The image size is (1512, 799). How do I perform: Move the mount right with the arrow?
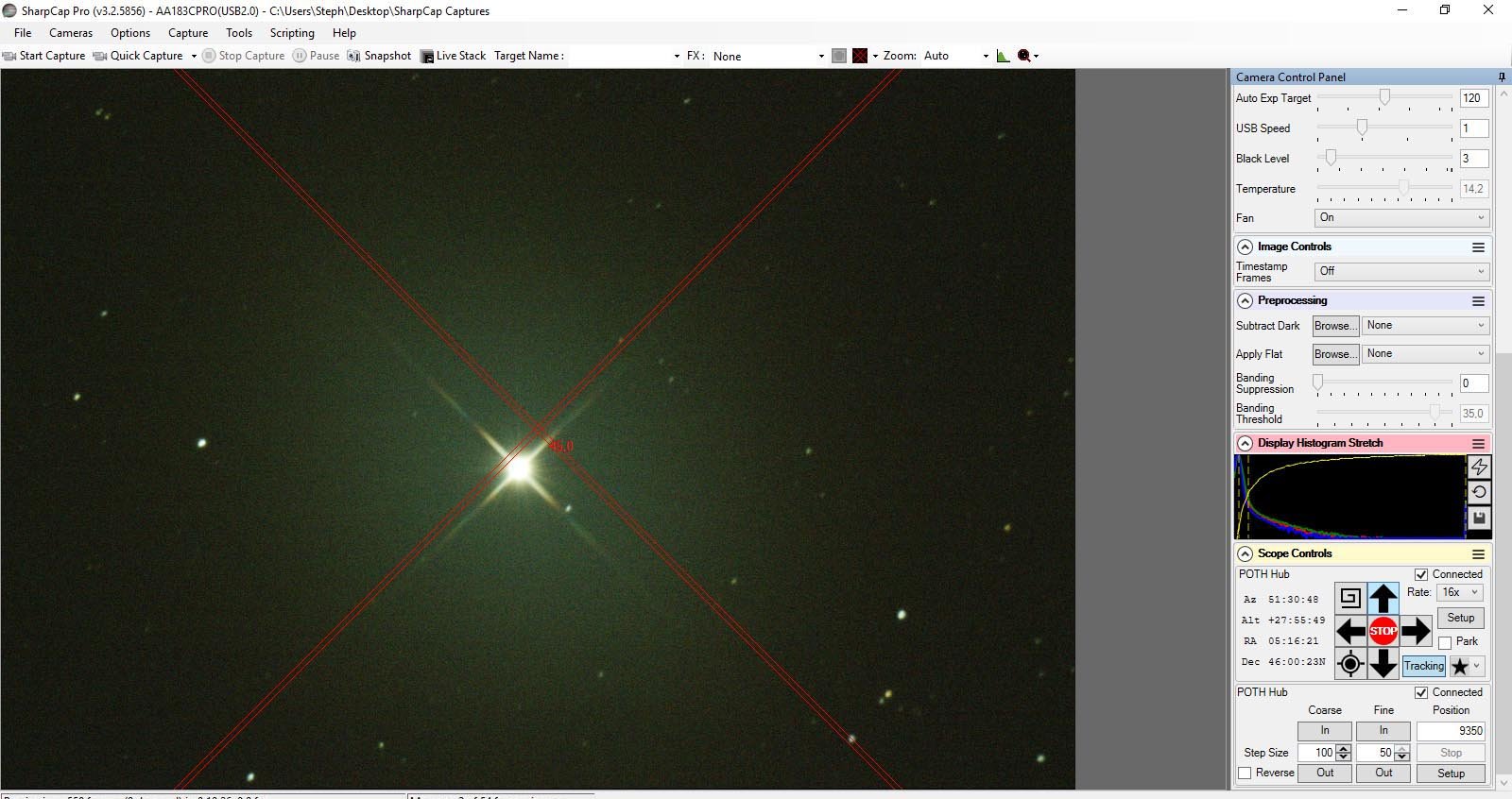pos(1416,631)
